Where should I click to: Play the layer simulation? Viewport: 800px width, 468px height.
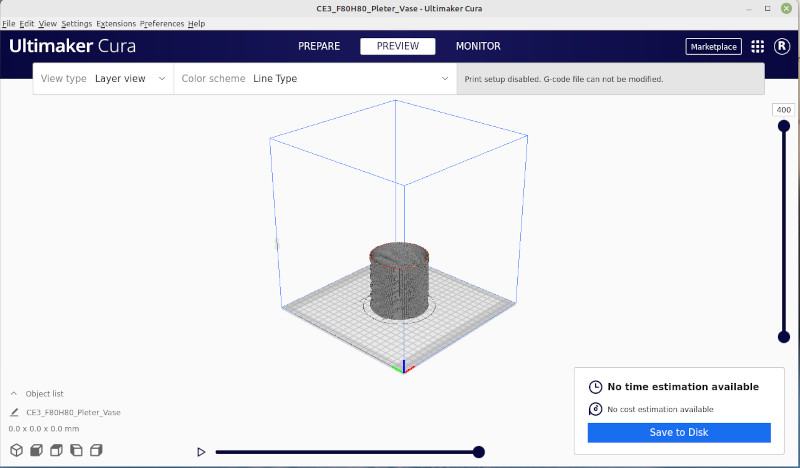pyautogui.click(x=201, y=452)
